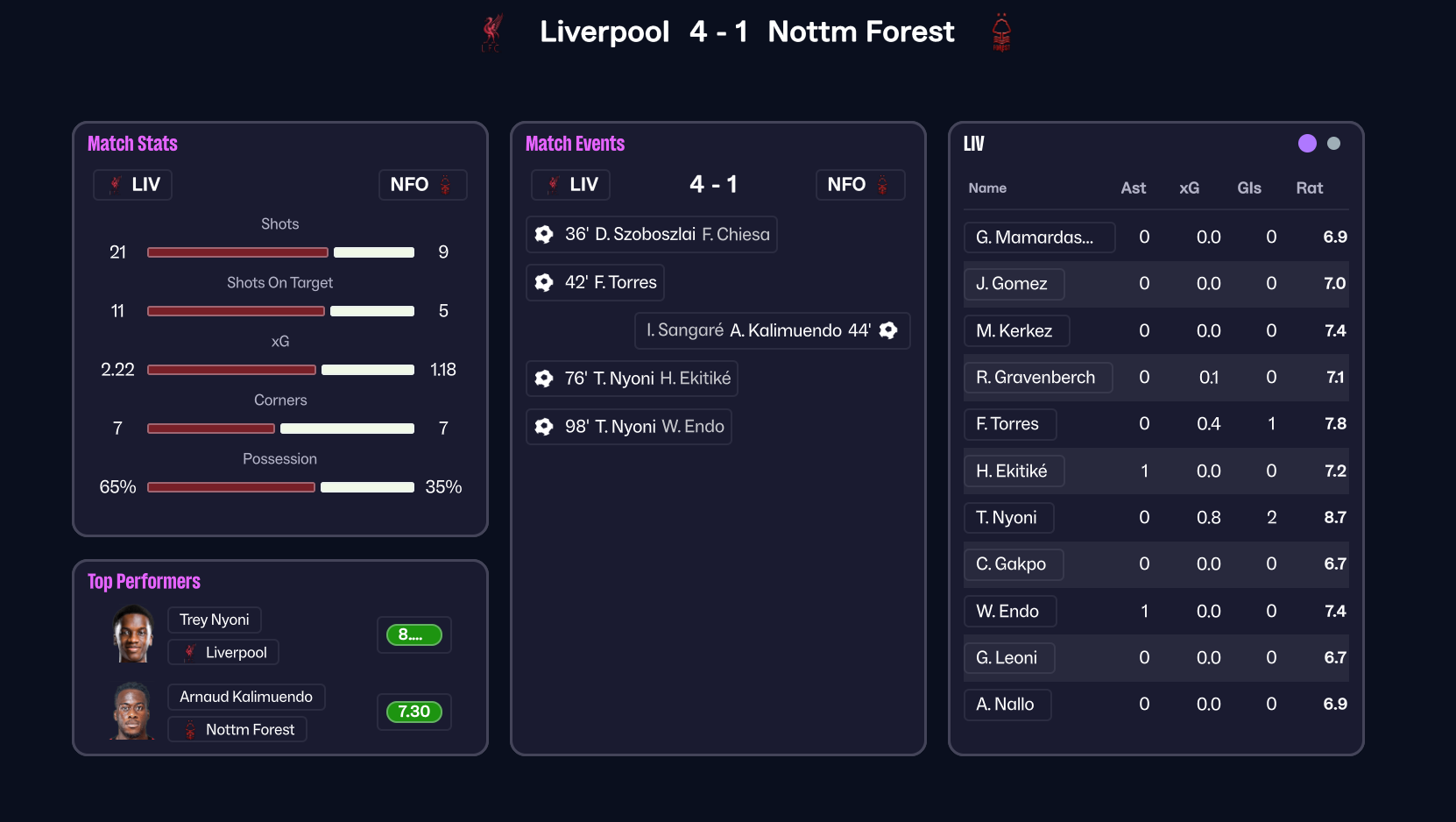Select the LIV tab in Match Events

click(570, 185)
